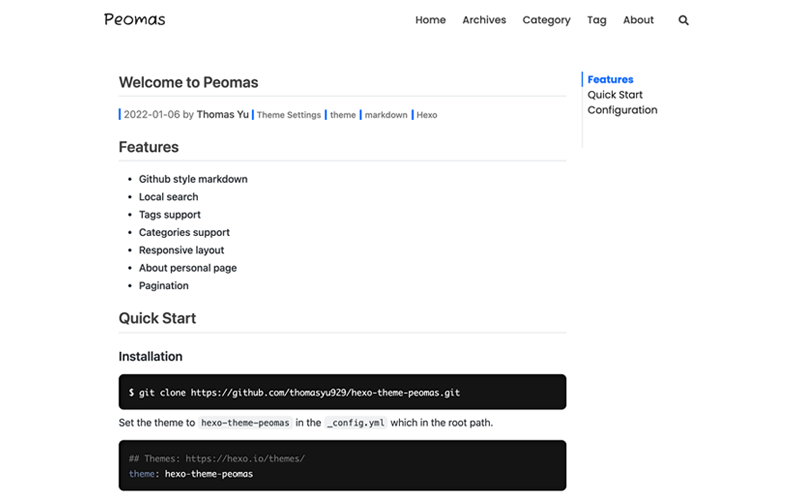The height and width of the screenshot is (500, 800).
Task: Click the search magnifier icon
Action: [683, 20]
